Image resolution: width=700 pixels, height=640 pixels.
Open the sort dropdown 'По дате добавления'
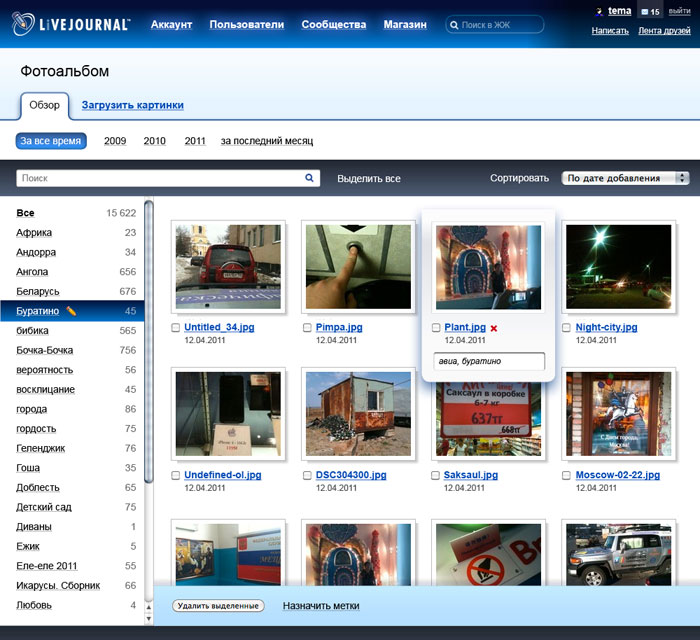click(x=626, y=178)
